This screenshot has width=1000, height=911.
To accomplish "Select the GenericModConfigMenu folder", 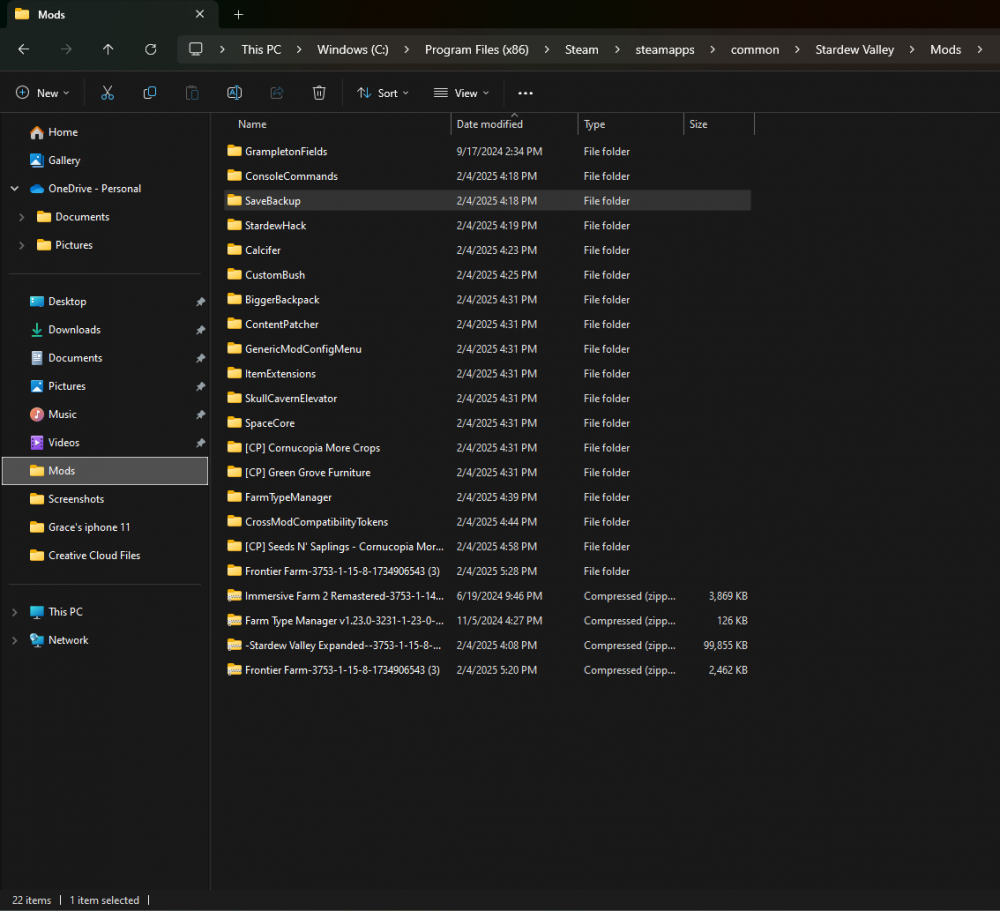I will point(488,349).
